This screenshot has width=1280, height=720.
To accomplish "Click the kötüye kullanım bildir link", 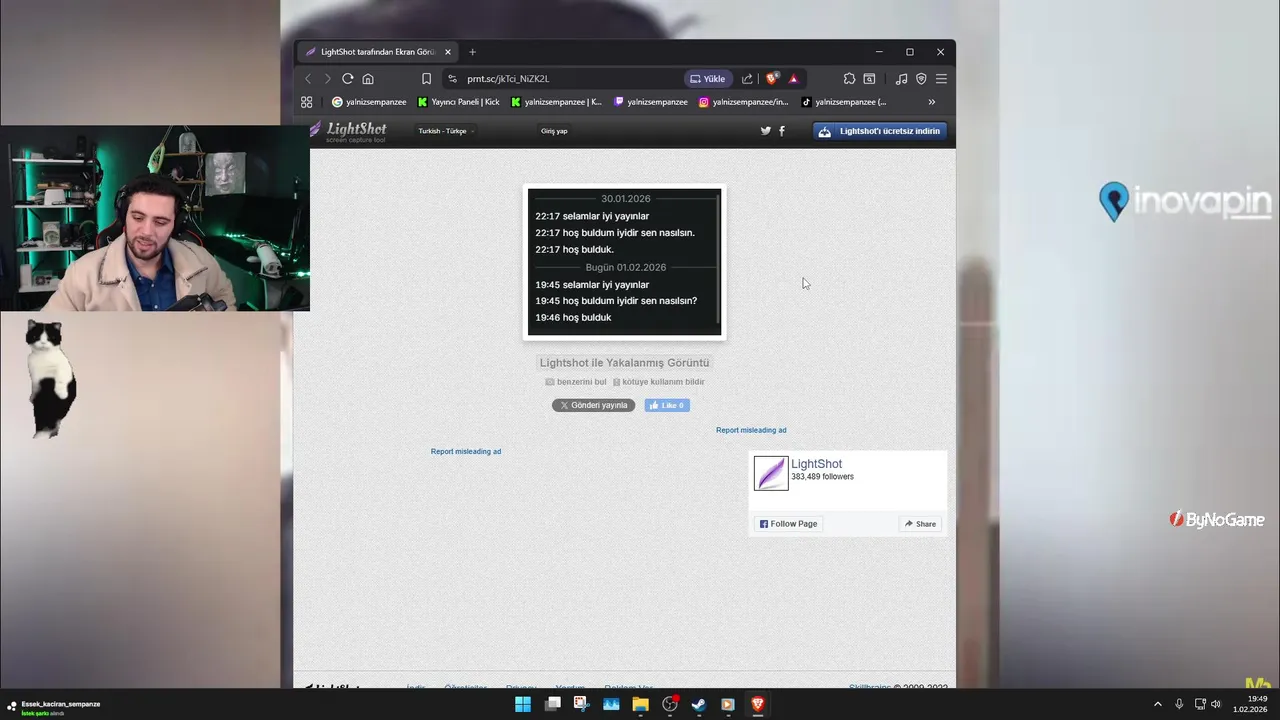I will click(x=659, y=382).
